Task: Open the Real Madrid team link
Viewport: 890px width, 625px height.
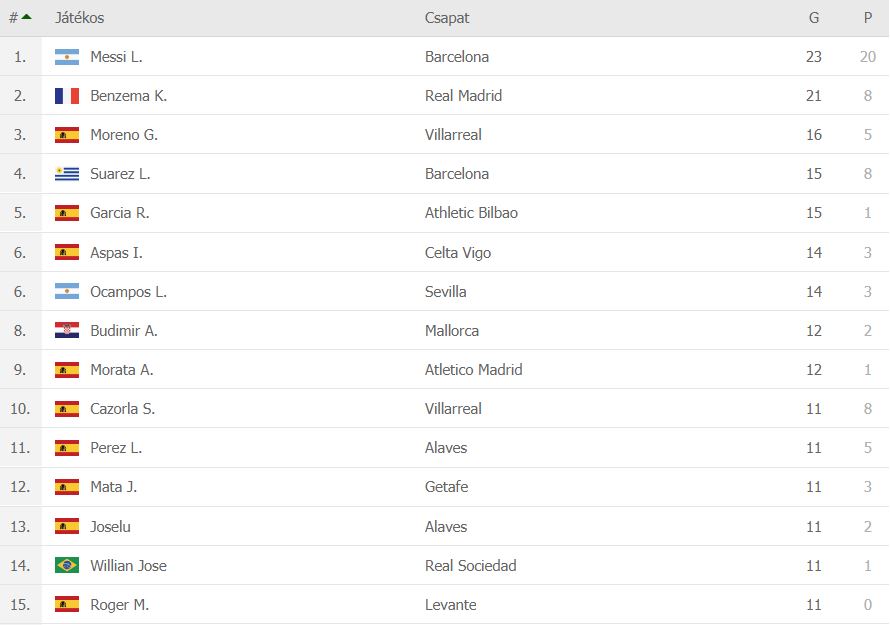Action: (x=463, y=96)
